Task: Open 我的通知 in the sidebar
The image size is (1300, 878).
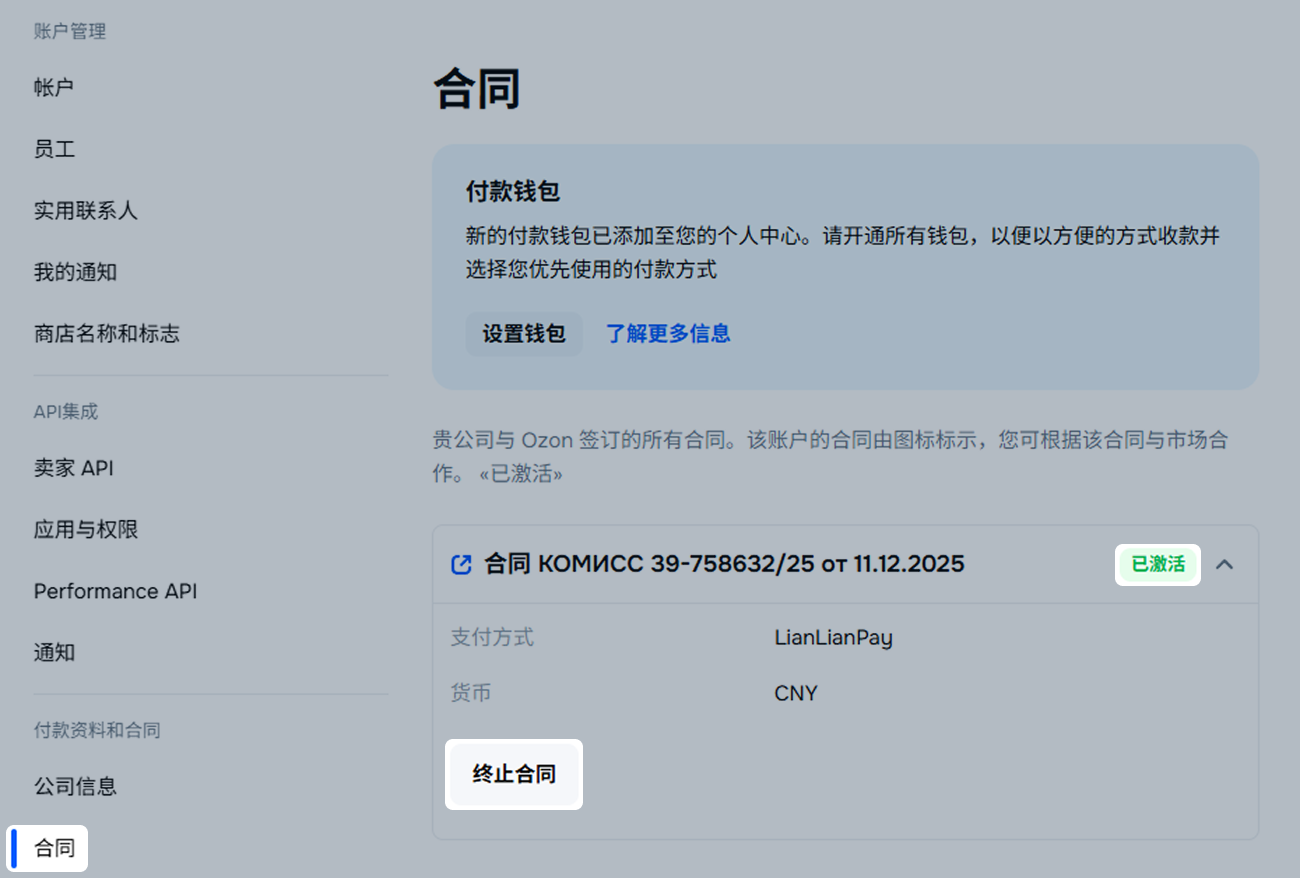Action: coord(75,272)
